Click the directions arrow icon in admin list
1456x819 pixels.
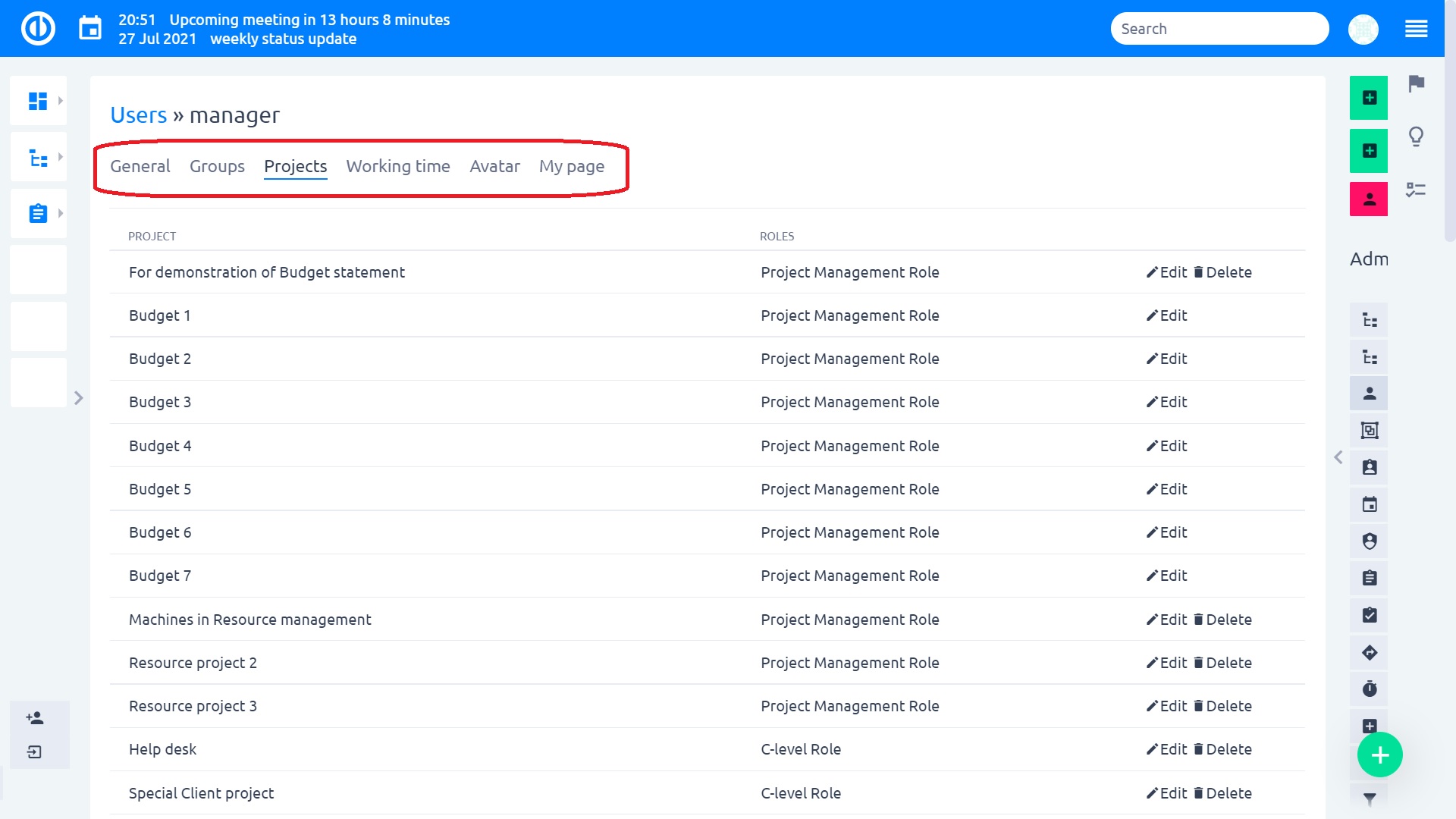(1369, 652)
